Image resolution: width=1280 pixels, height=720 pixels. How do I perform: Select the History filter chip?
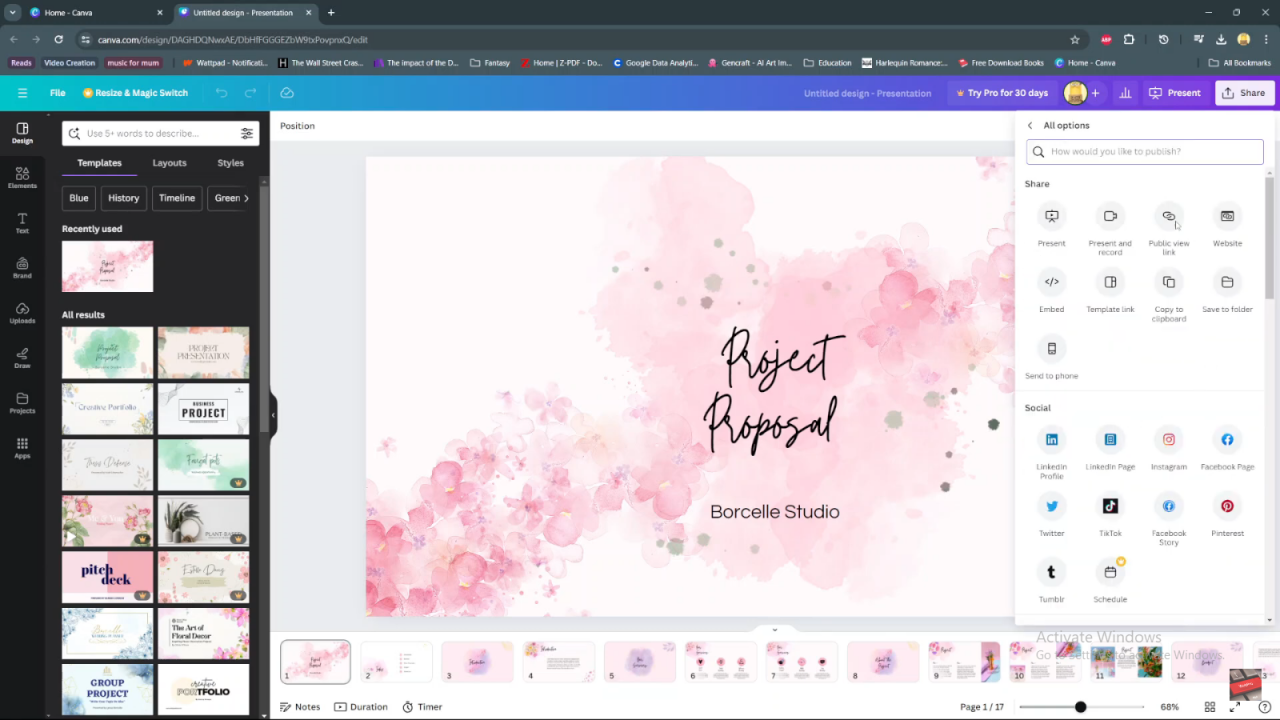click(x=124, y=198)
